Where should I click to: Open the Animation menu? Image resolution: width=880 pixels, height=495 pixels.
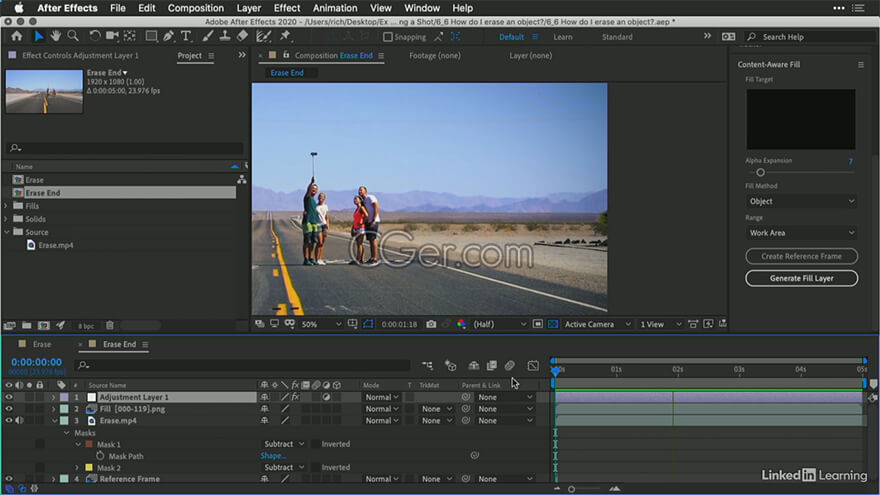point(334,8)
